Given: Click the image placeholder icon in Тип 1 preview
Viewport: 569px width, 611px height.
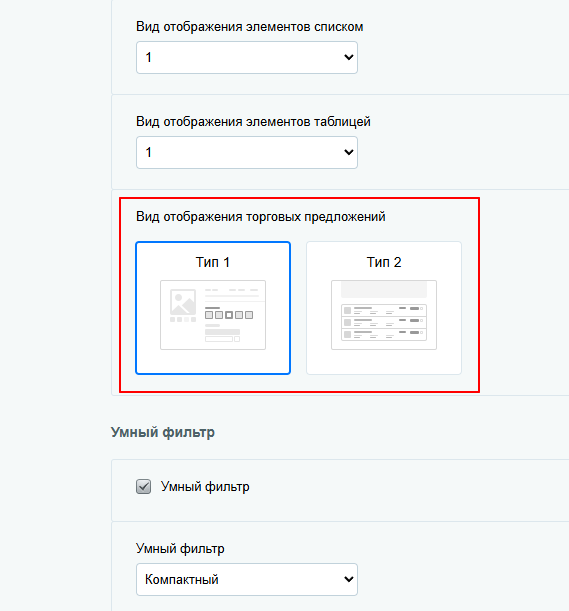Looking at the screenshot, I should point(183,302).
